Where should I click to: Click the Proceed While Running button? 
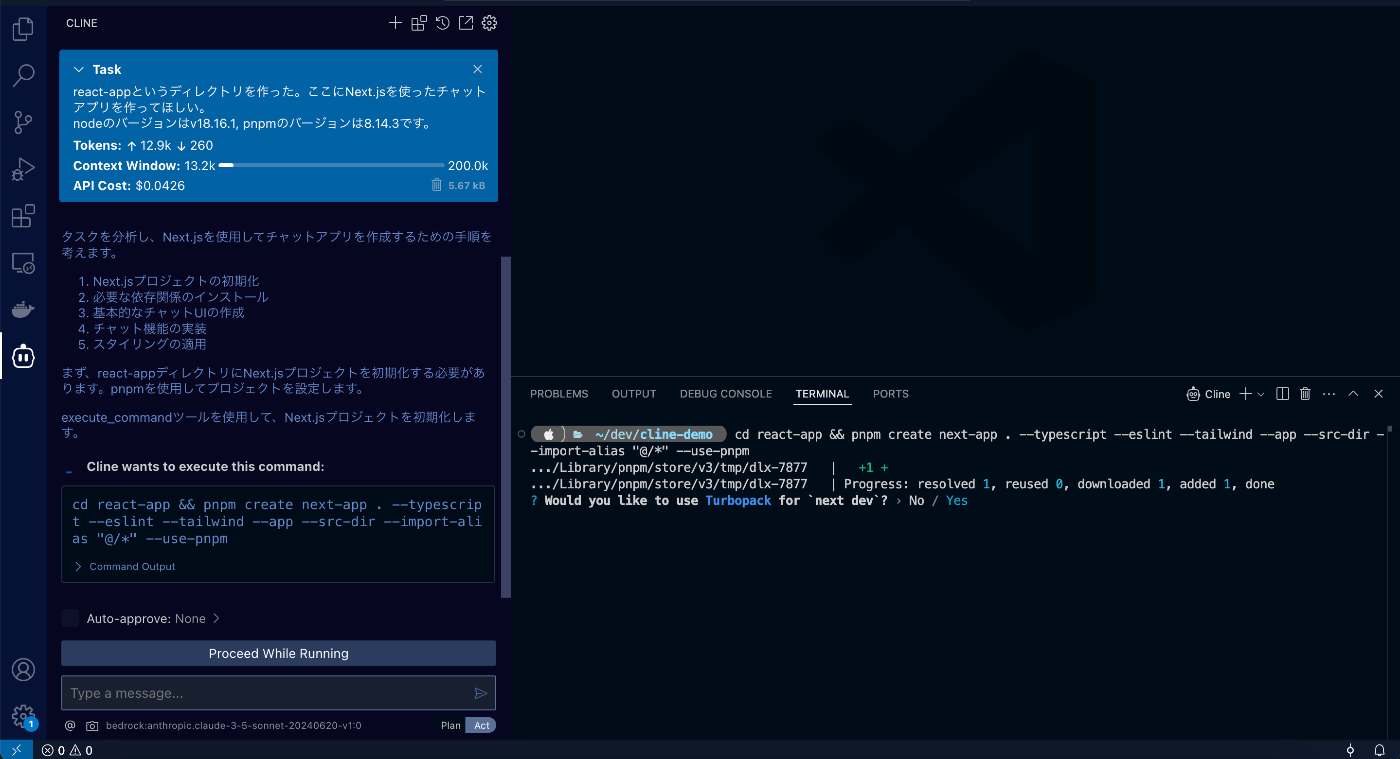279,653
